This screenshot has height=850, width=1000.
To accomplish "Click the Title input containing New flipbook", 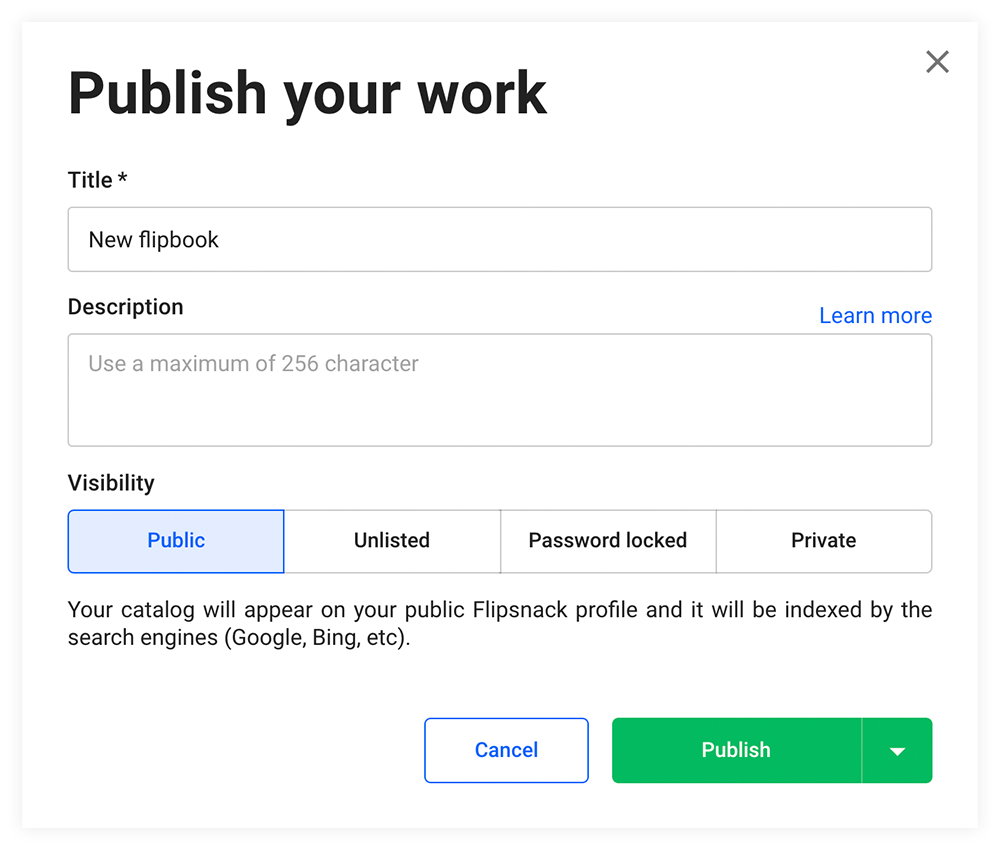I will pyautogui.click(x=500, y=239).
